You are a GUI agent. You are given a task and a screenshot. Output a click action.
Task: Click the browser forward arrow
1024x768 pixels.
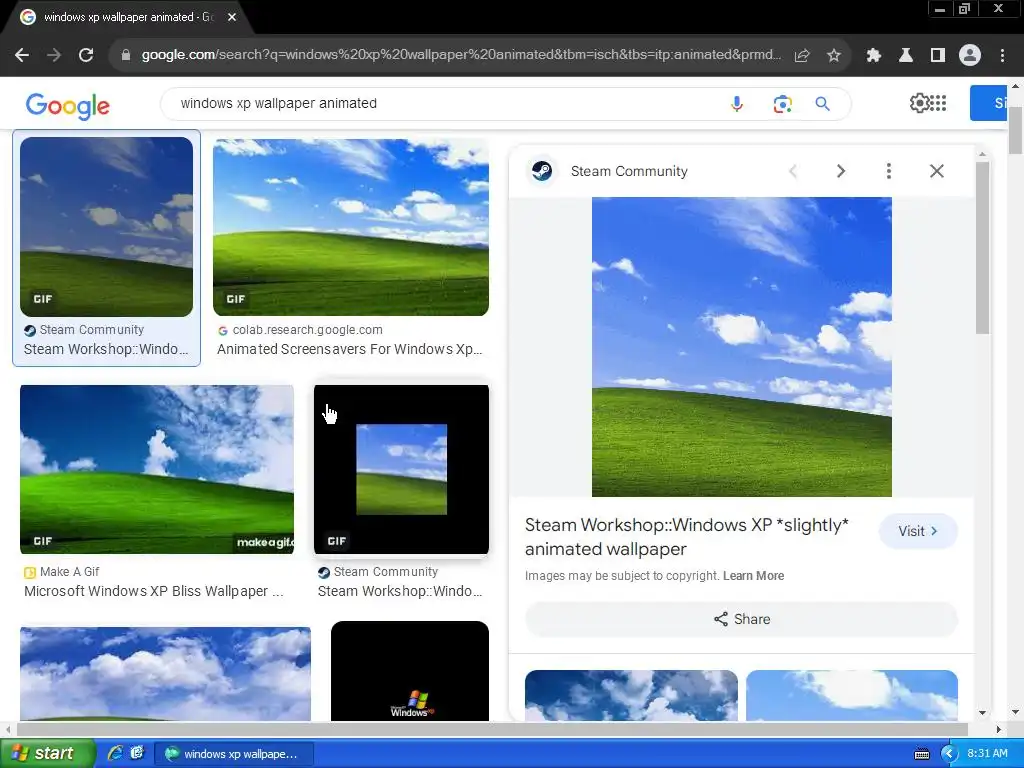(54, 55)
